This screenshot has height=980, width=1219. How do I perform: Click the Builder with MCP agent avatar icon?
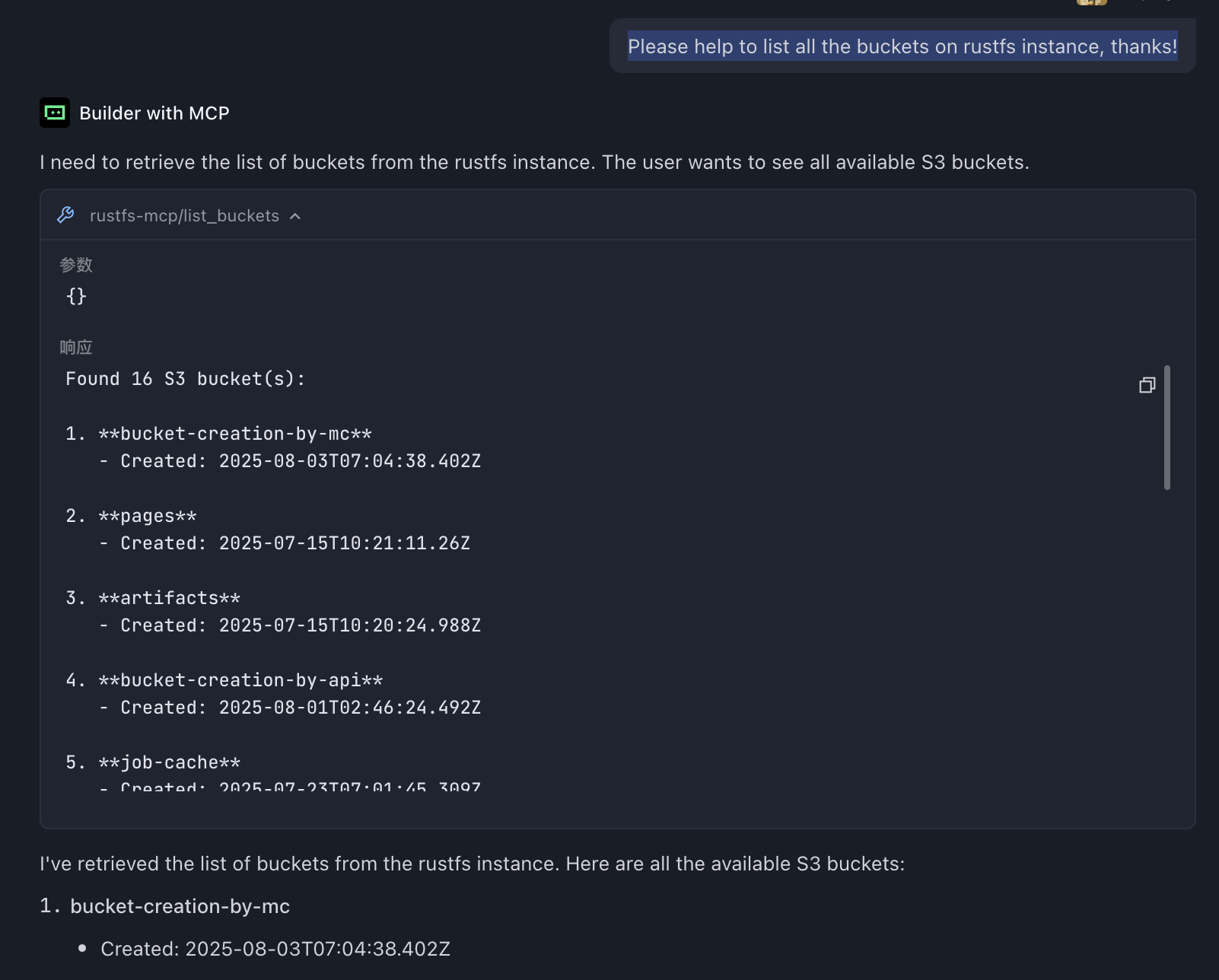click(55, 113)
